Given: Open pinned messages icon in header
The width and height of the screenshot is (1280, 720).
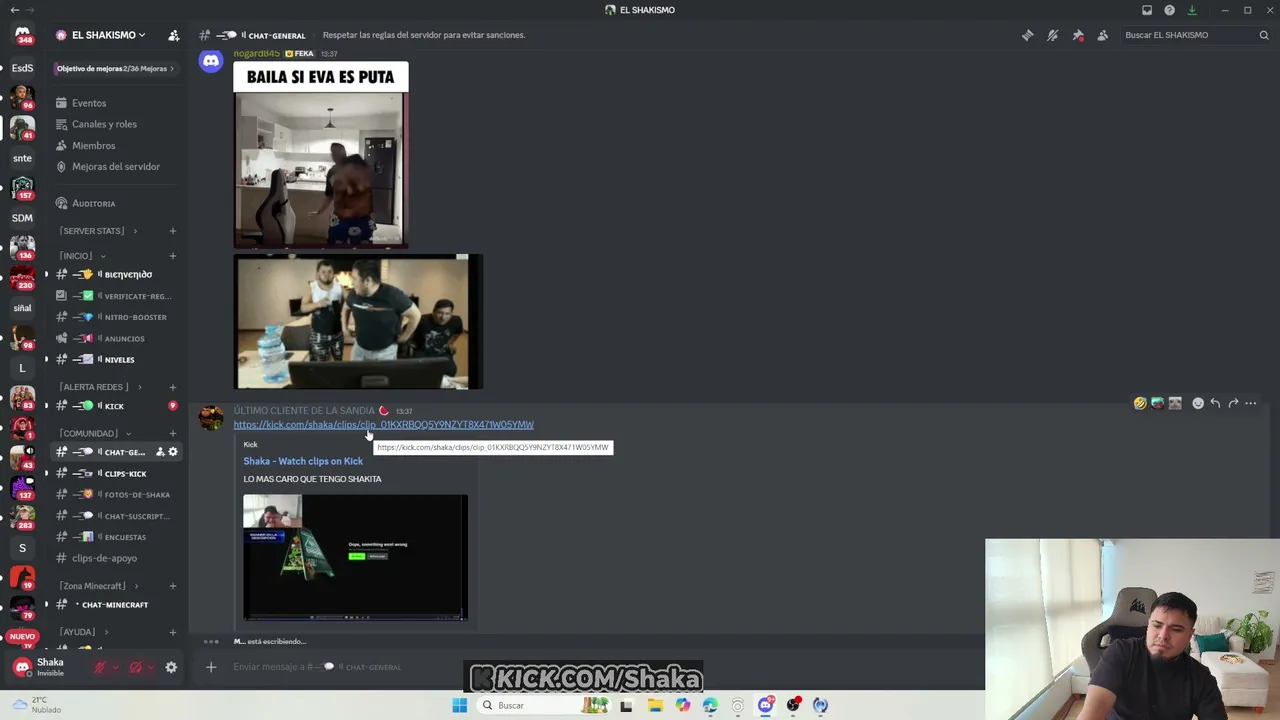Looking at the screenshot, I should [1077, 35].
